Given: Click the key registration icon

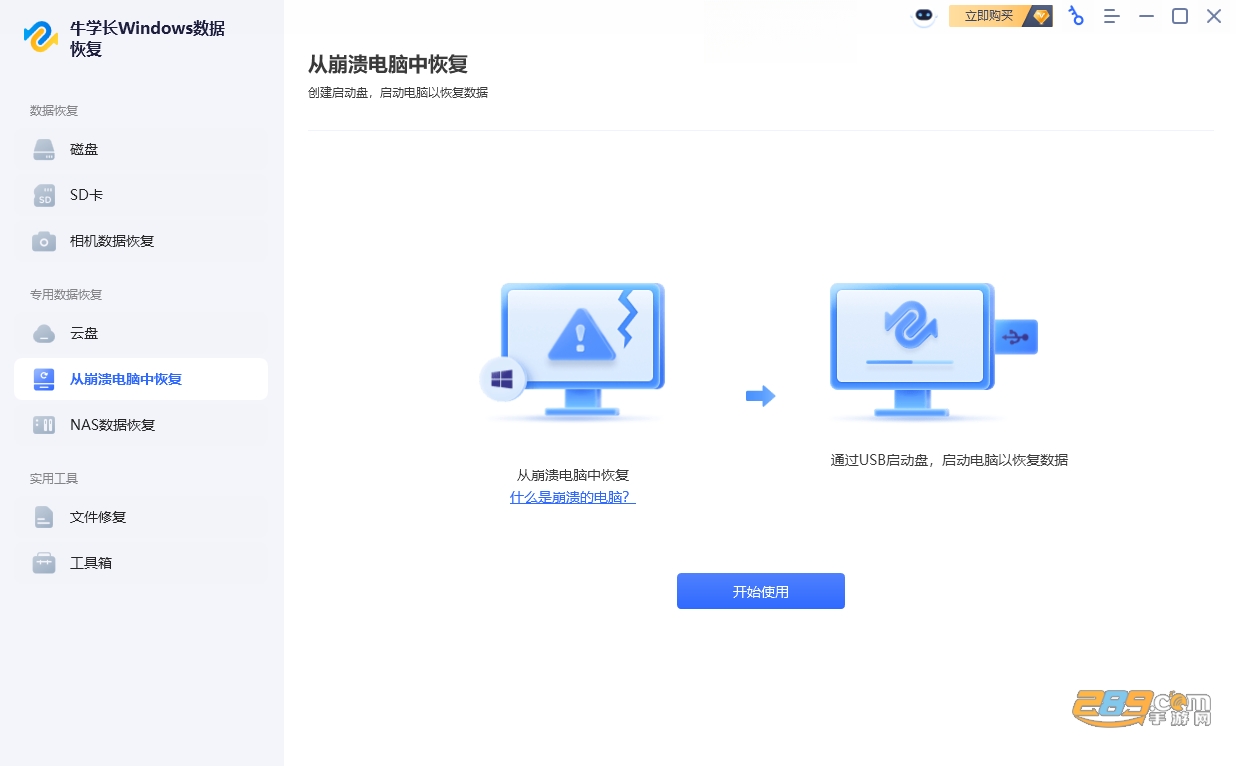Looking at the screenshot, I should pos(1076,16).
